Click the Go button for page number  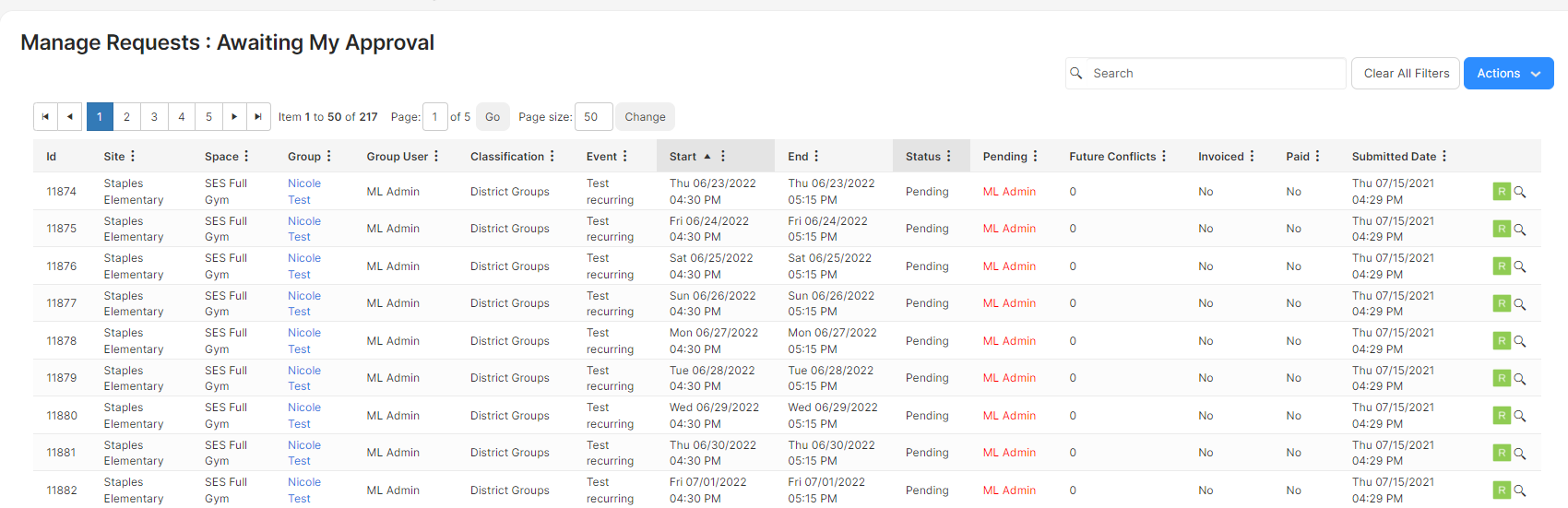coord(493,117)
